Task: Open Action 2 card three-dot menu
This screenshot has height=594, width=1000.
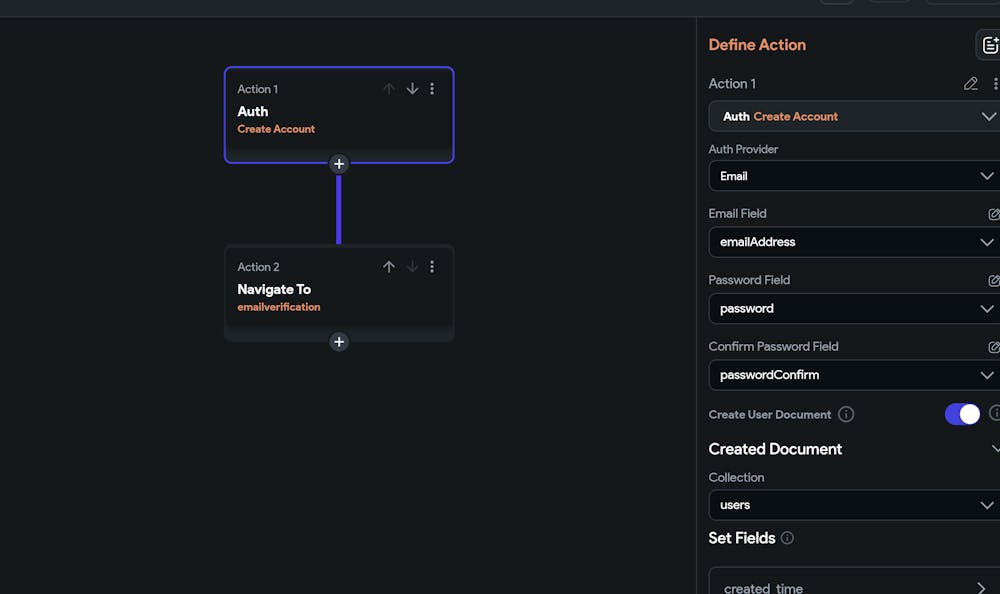Action: coord(432,267)
